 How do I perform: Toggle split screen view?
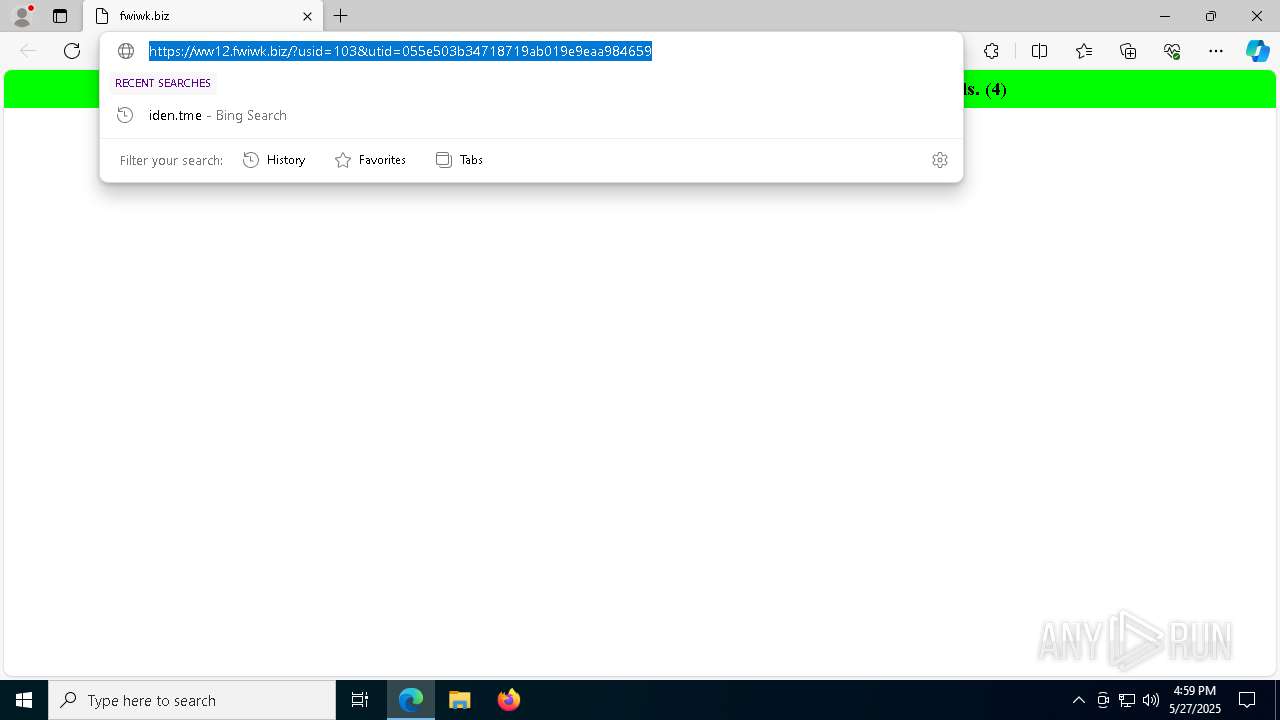[1039, 51]
